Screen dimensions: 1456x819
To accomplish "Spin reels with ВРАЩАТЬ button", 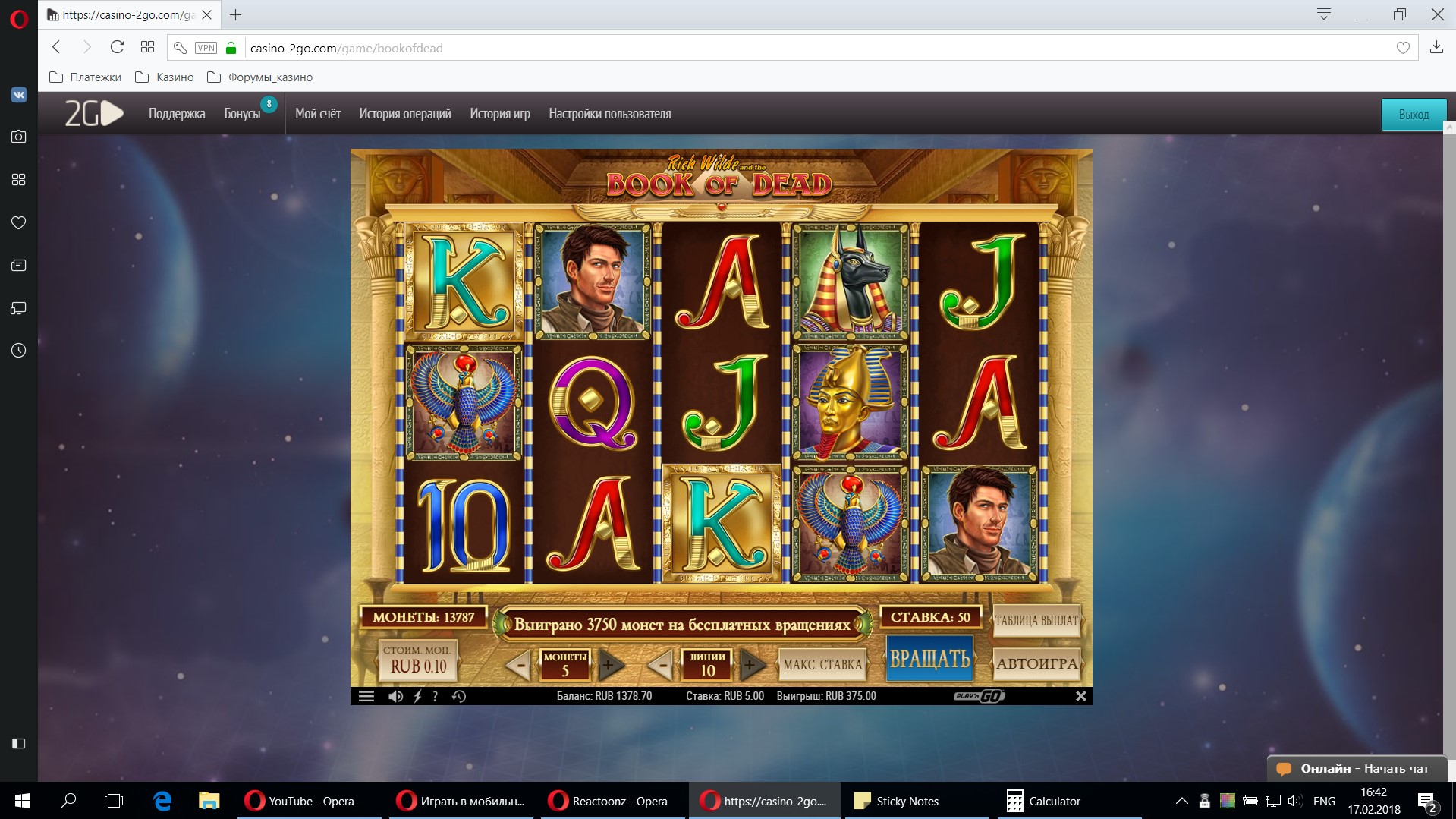I will point(929,658).
